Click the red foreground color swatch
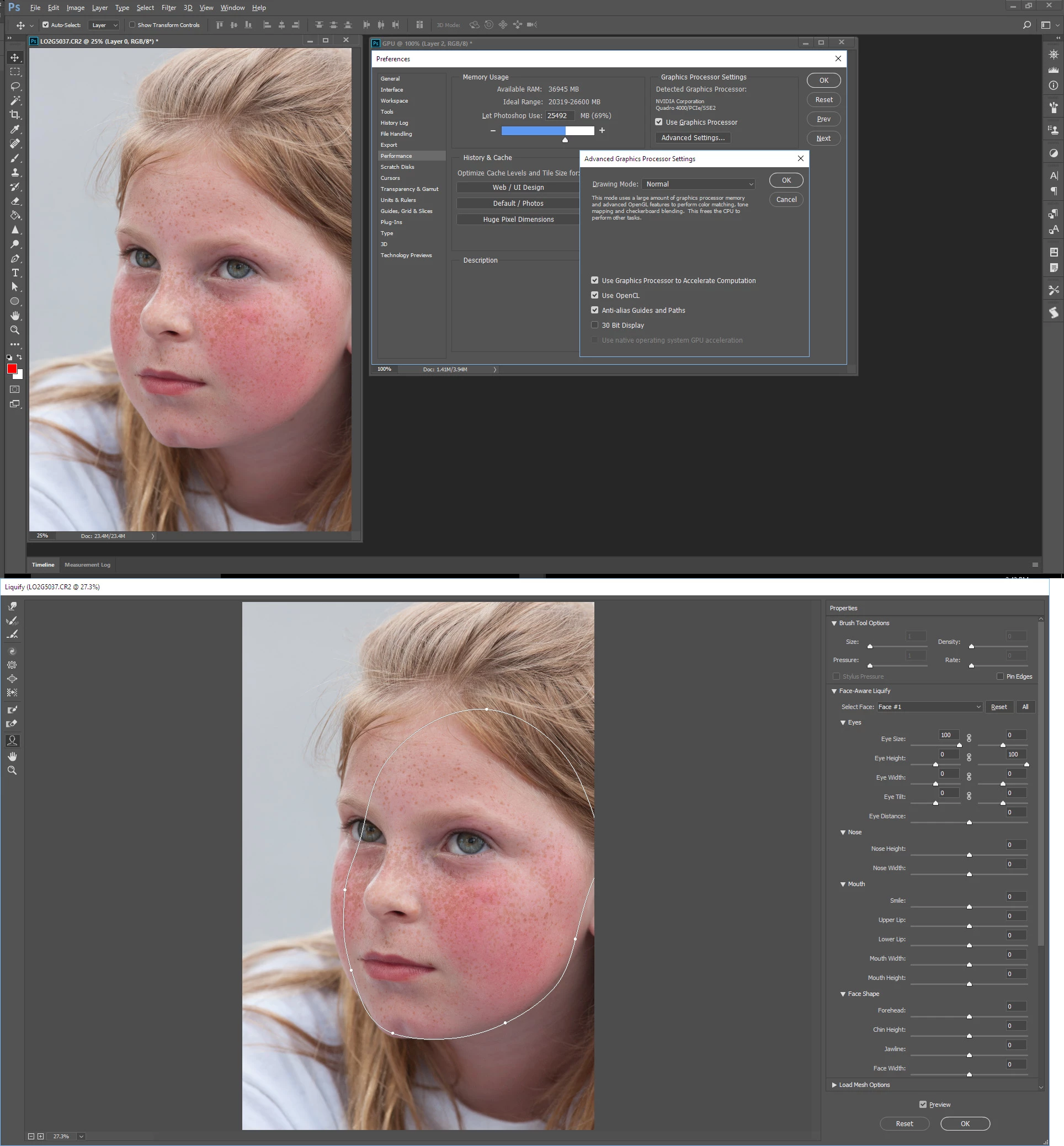This screenshot has height=1146, width=1064. pyautogui.click(x=12, y=369)
